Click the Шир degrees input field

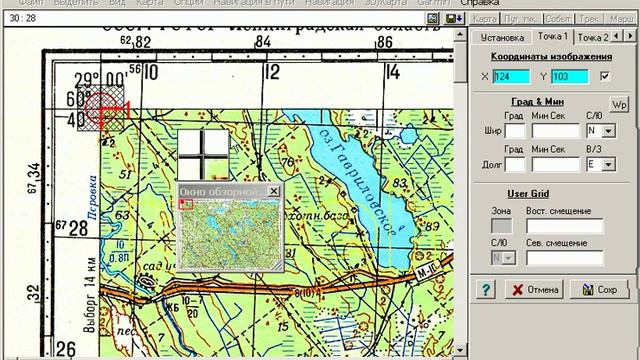[x=515, y=131]
